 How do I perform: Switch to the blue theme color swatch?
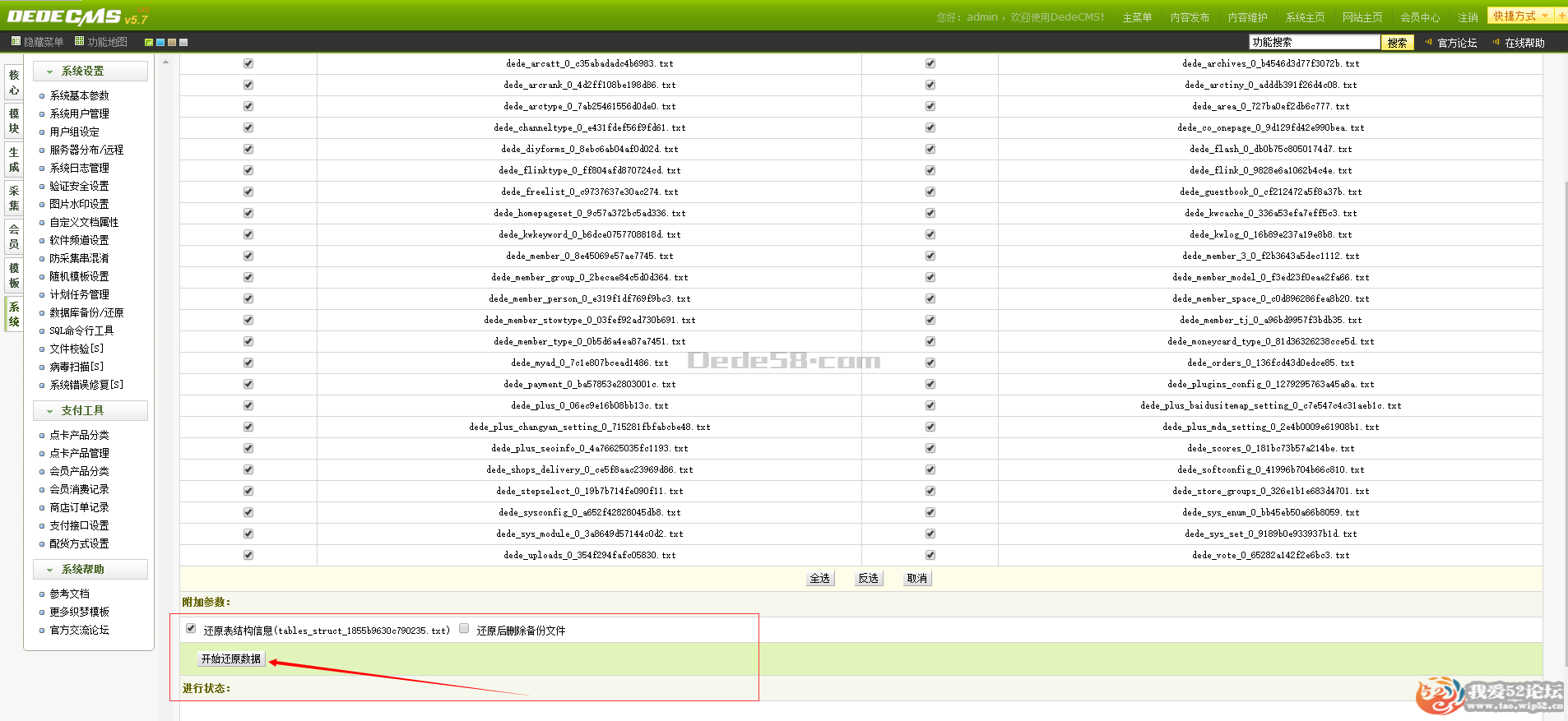tap(160, 42)
